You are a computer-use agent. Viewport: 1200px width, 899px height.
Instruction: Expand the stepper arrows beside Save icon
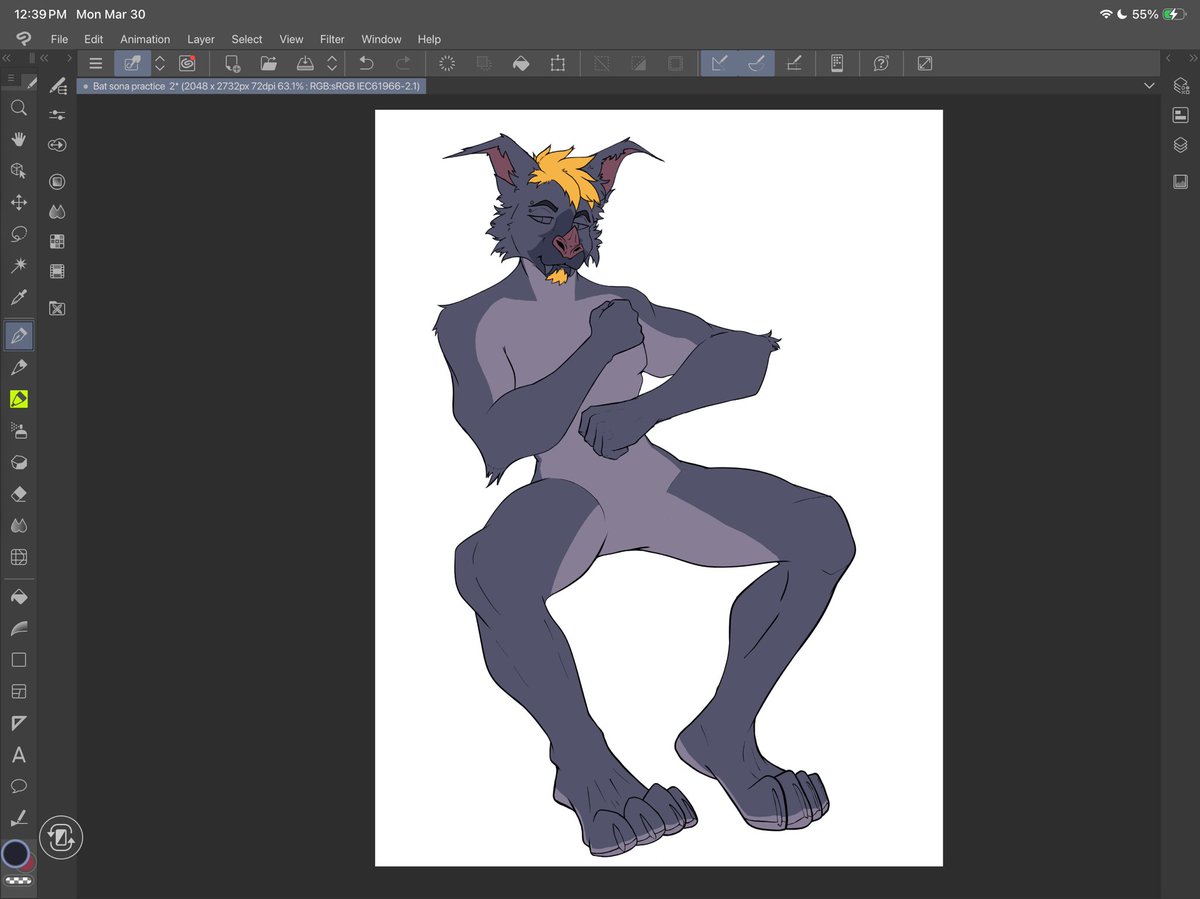point(332,63)
